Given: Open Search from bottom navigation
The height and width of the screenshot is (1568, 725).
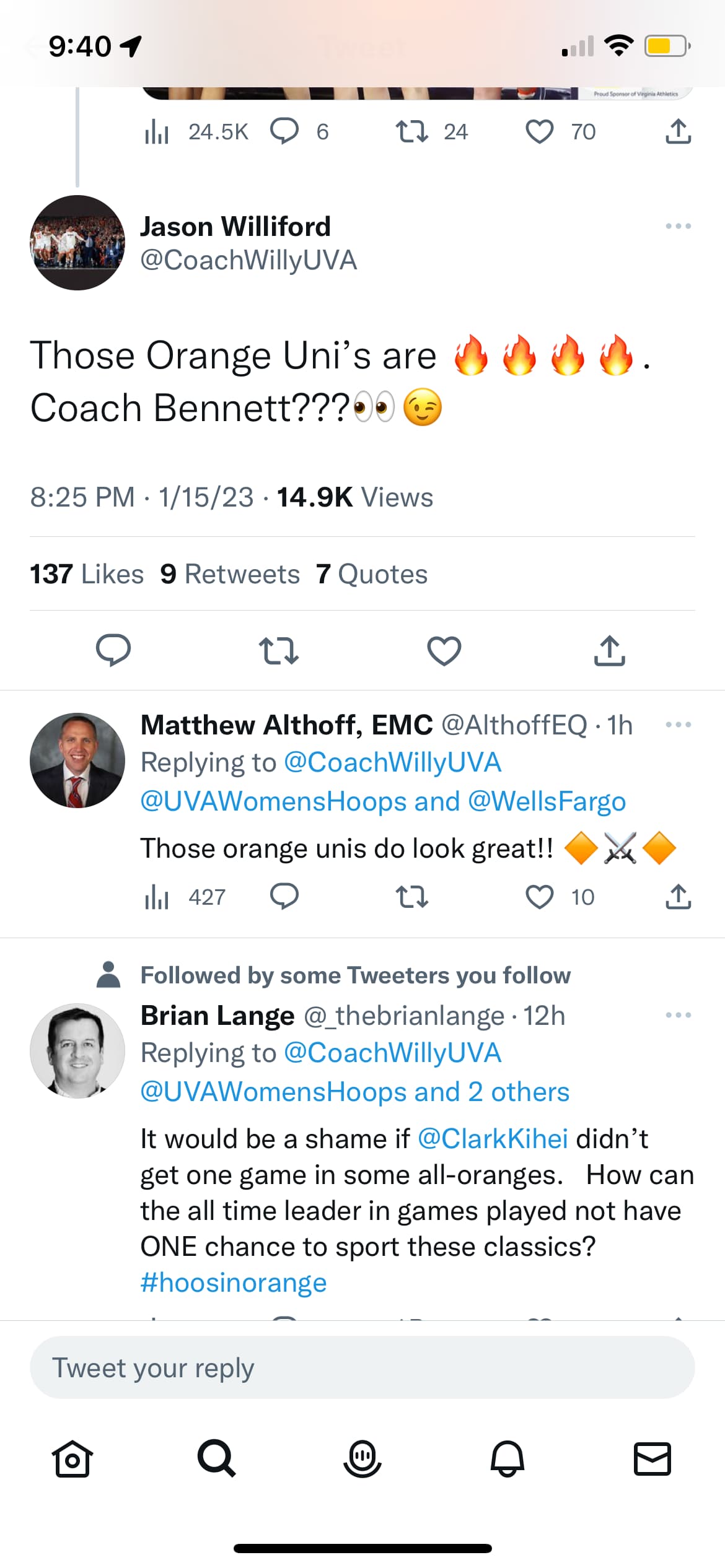Looking at the screenshot, I should [x=216, y=1458].
